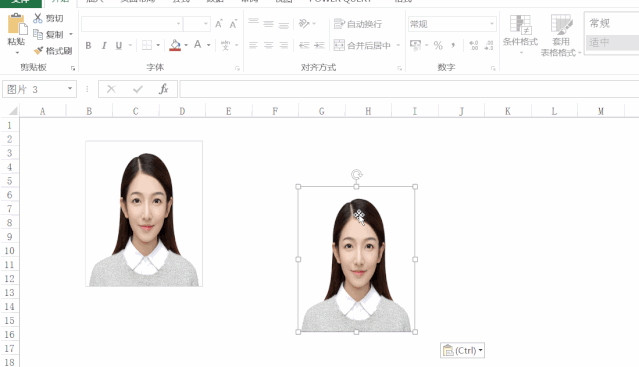Open the 数字 number dialog launcher
The image size is (639, 367).
pyautogui.click(x=493, y=68)
